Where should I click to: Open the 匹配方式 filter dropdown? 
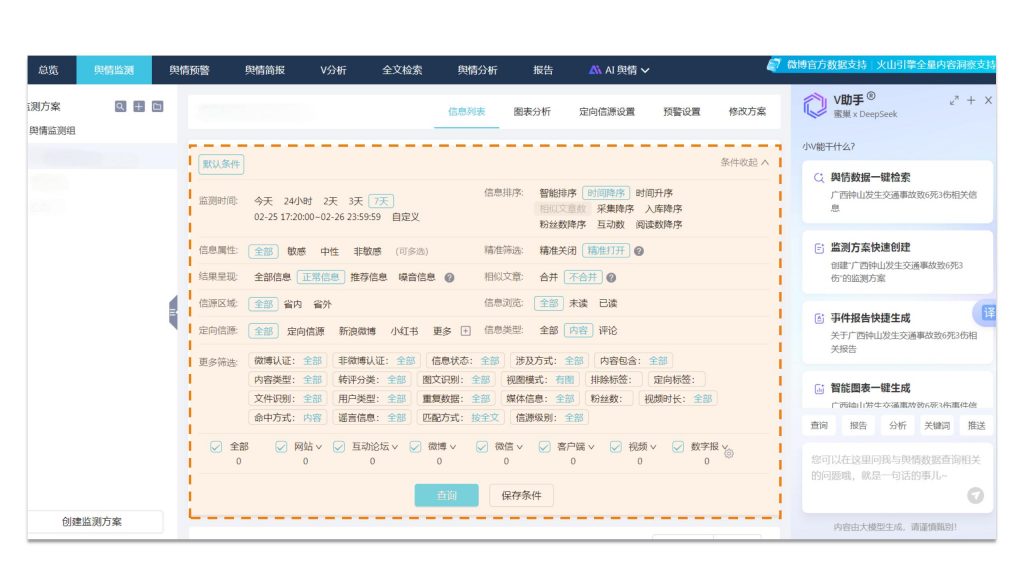click(x=460, y=418)
